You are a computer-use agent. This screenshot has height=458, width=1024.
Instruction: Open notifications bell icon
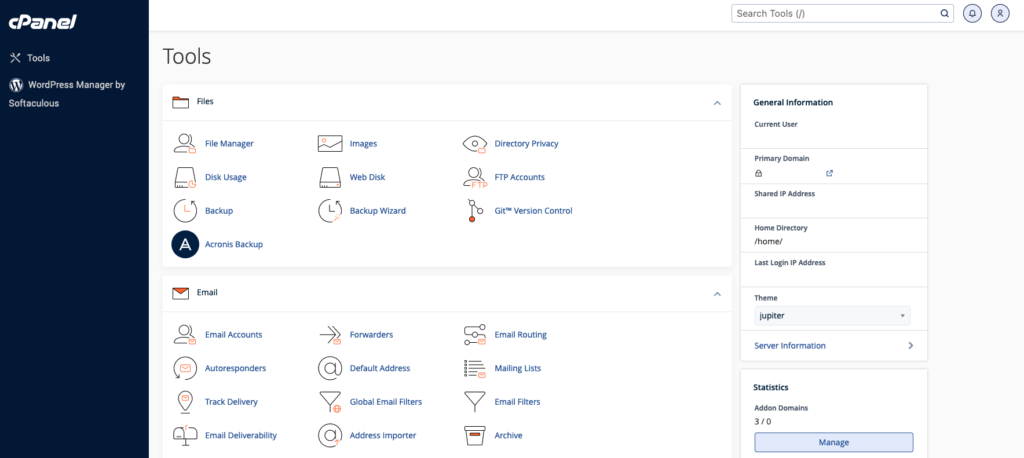[972, 13]
